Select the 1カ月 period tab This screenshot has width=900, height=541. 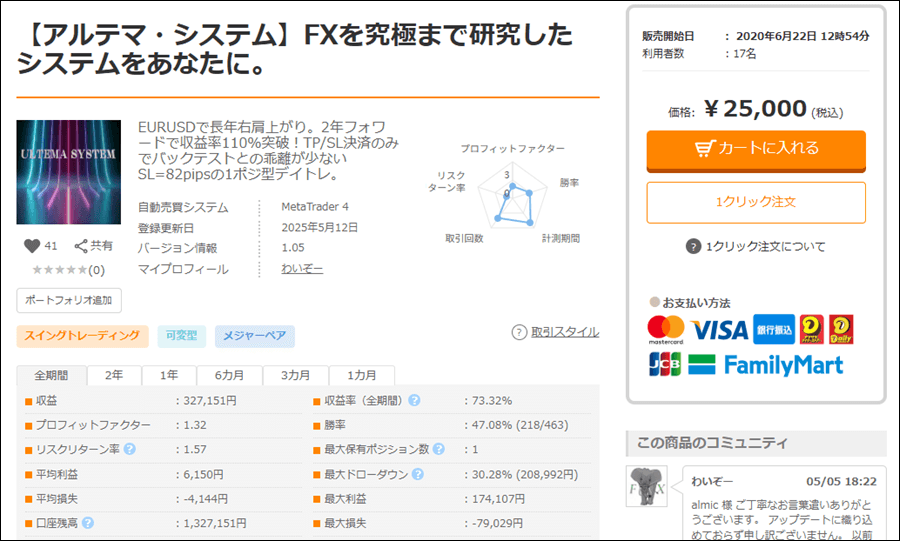361,376
